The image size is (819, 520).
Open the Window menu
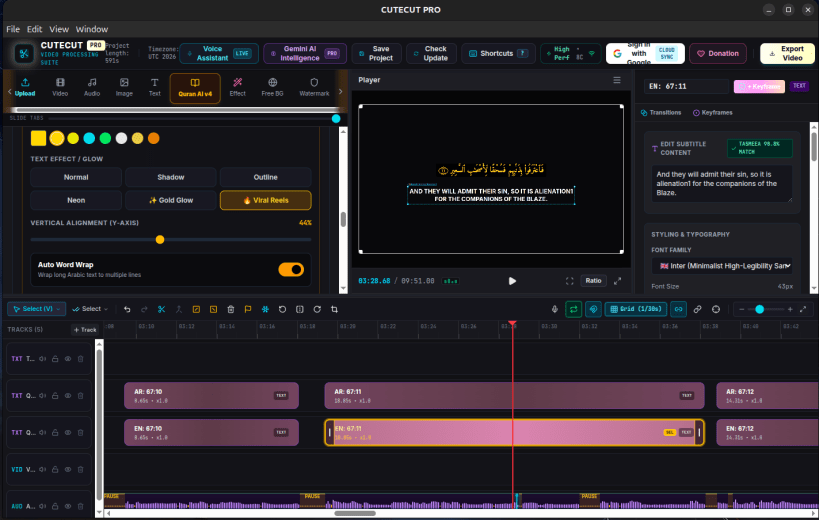(92, 29)
